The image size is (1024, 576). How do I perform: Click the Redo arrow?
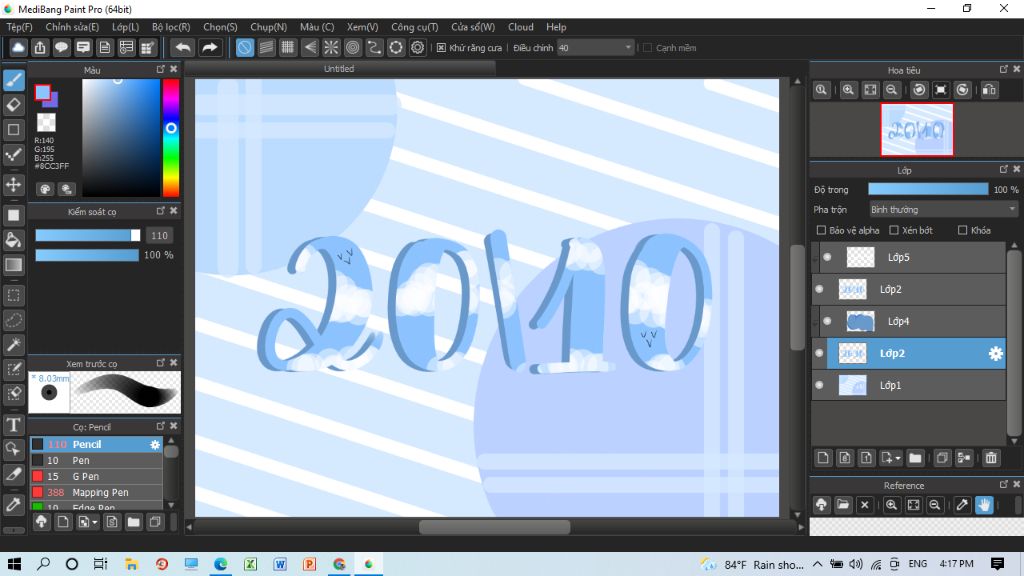tap(209, 48)
